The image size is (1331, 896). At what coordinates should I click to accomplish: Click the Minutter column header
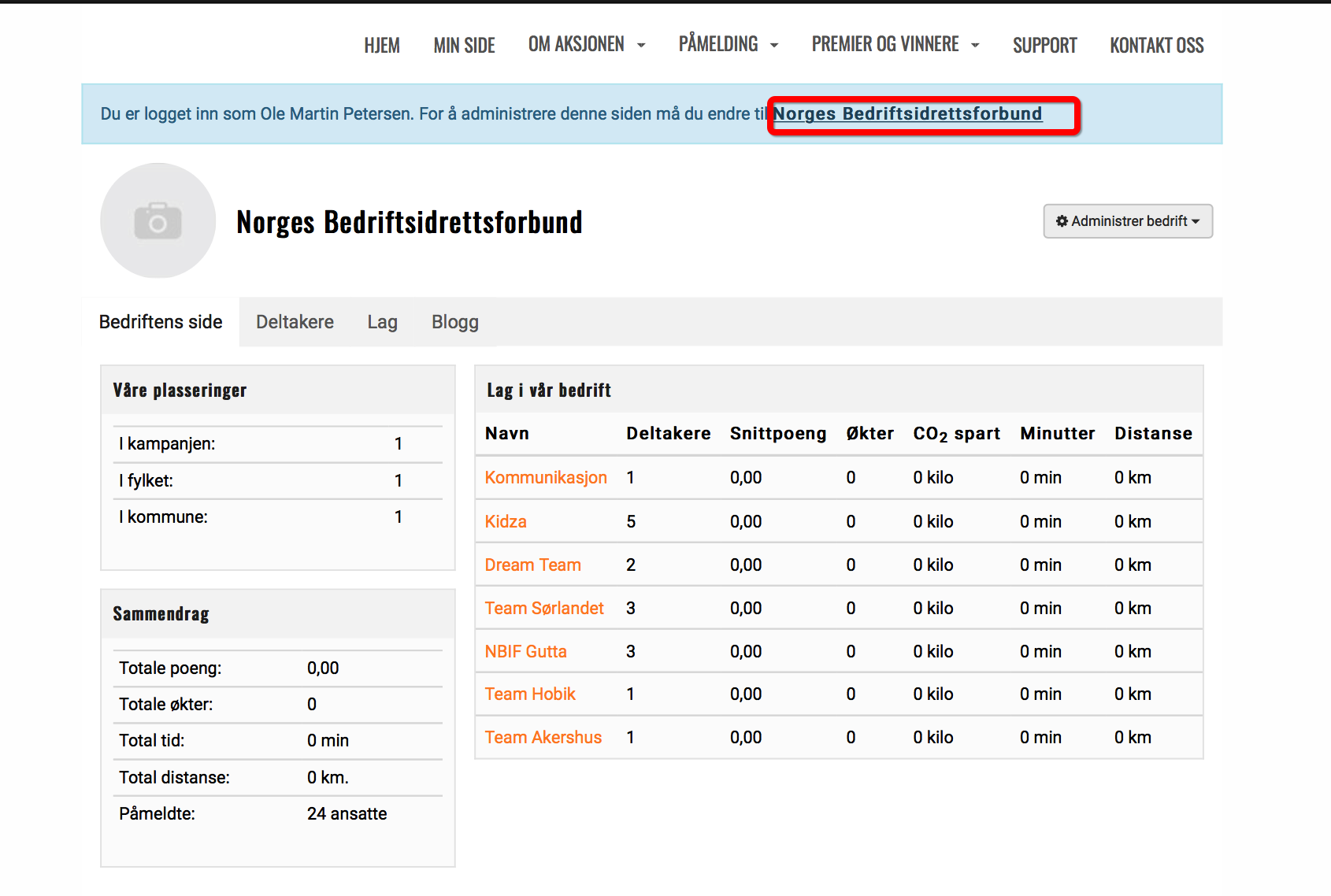(1058, 434)
